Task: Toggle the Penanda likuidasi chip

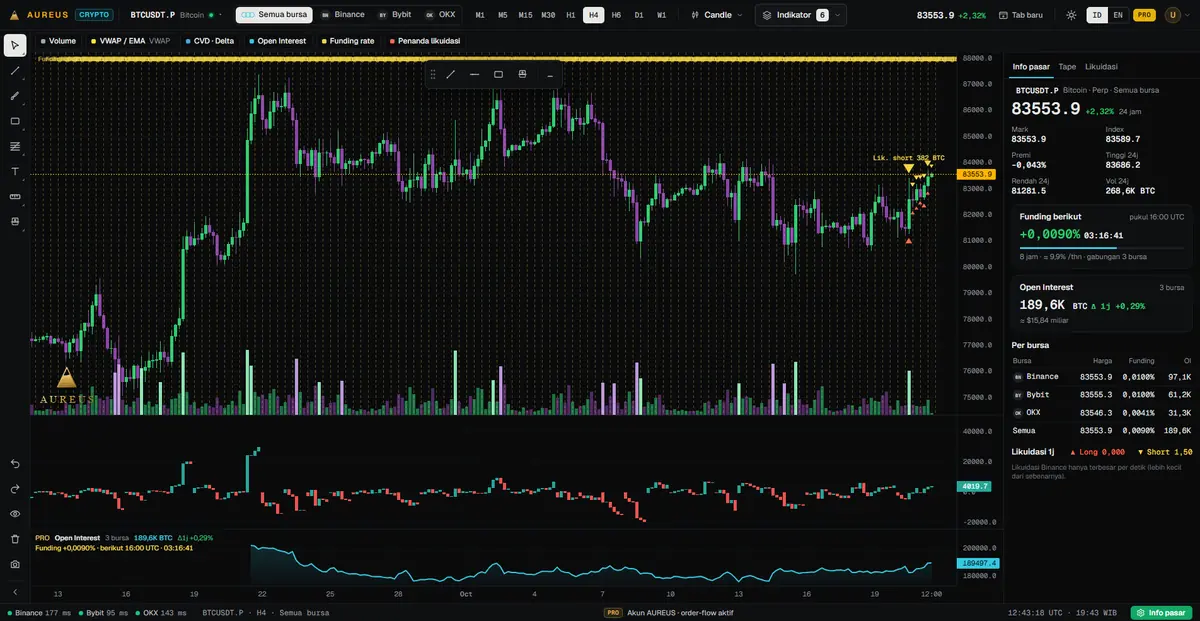Action: point(426,41)
